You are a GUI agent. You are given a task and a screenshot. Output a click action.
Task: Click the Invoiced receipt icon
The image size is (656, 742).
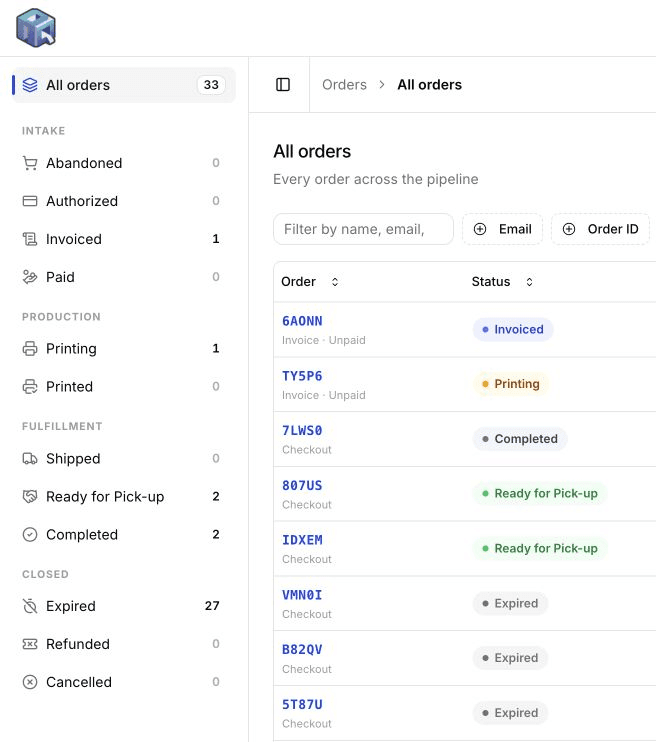[30, 239]
